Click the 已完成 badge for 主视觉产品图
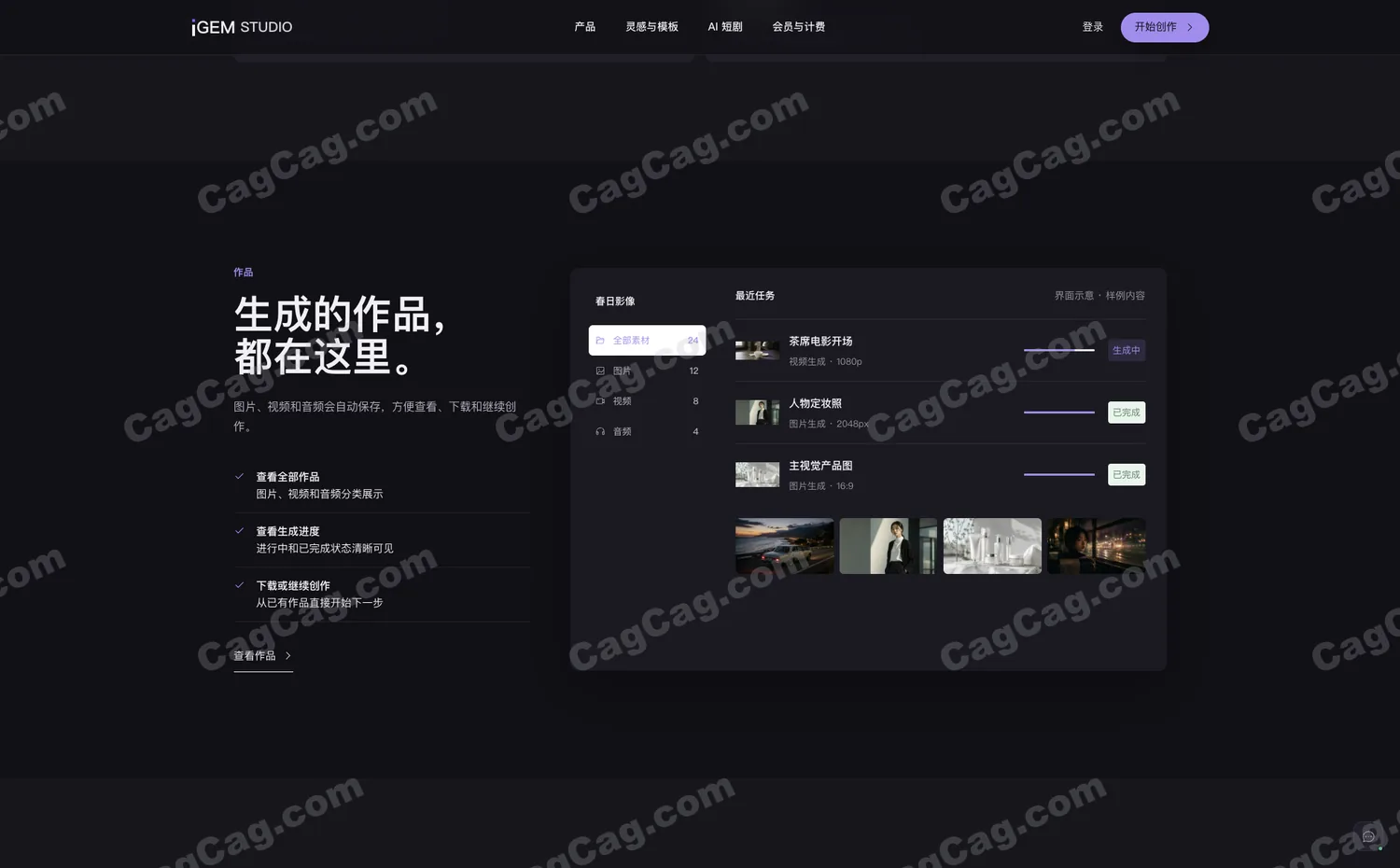This screenshot has width=1400, height=868. click(1127, 474)
